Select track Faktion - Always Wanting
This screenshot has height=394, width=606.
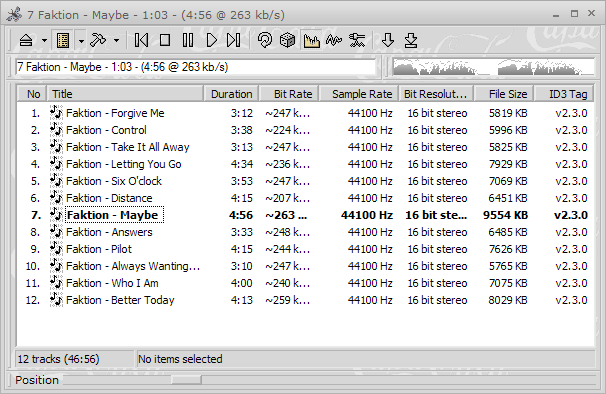click(133, 266)
